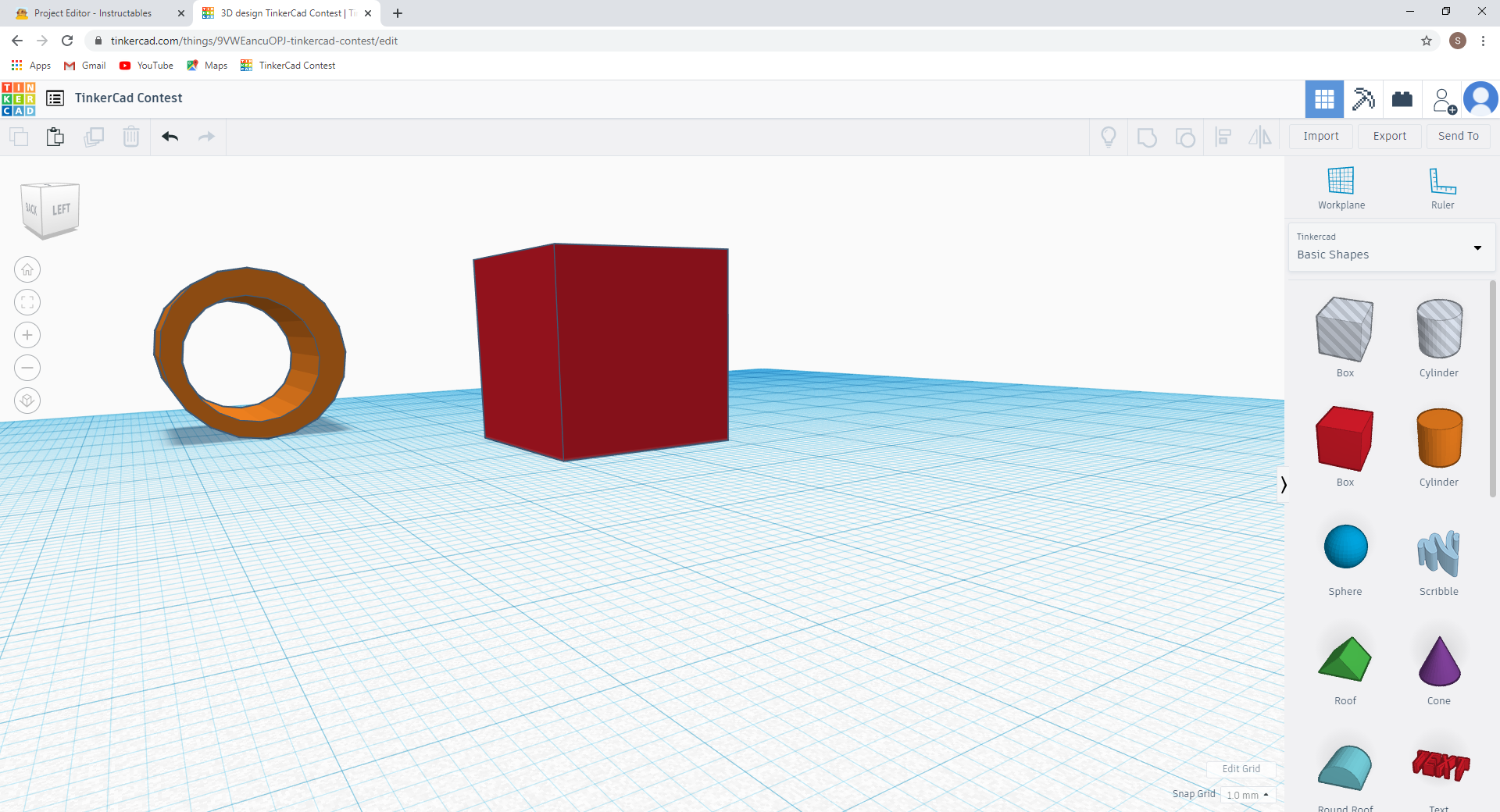Select the Flip (mirror) tool
The image size is (1500, 812).
click(1261, 137)
